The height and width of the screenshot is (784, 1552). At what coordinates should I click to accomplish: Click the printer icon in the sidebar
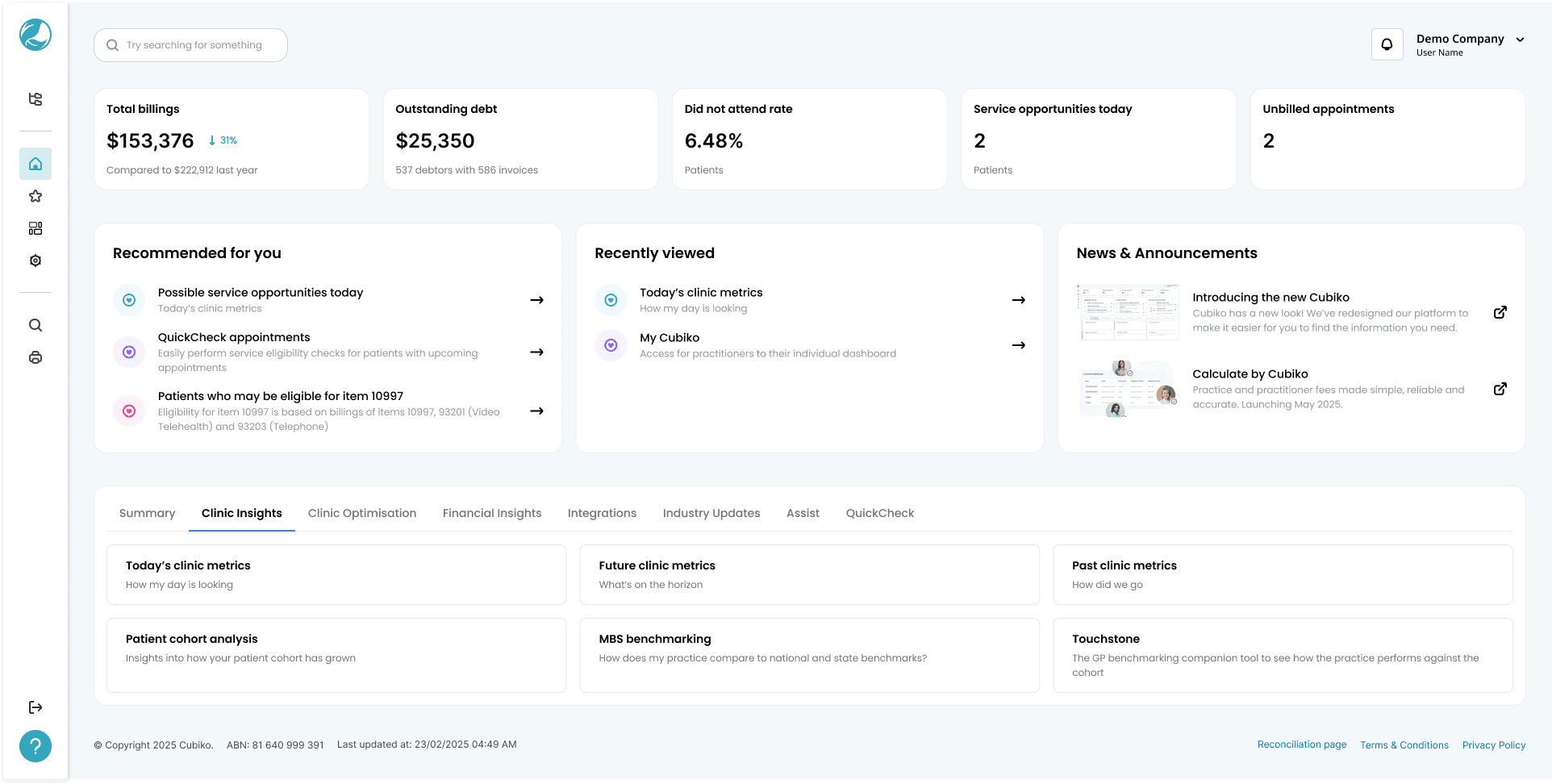tap(35, 357)
